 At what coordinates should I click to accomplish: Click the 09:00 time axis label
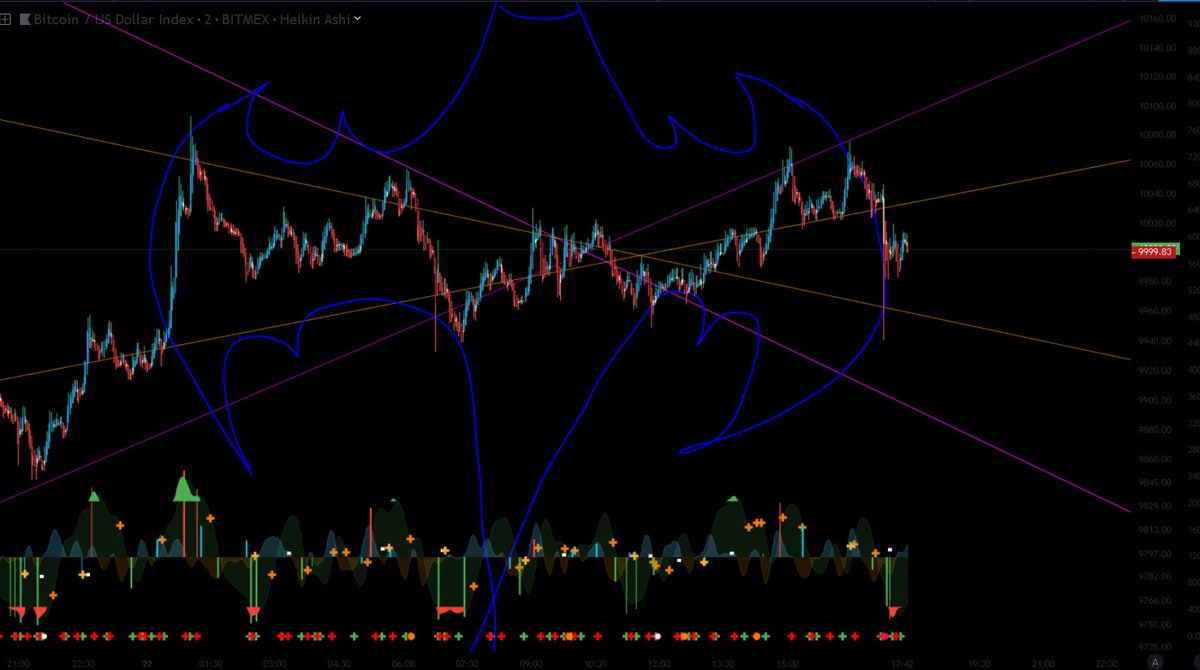point(531,662)
